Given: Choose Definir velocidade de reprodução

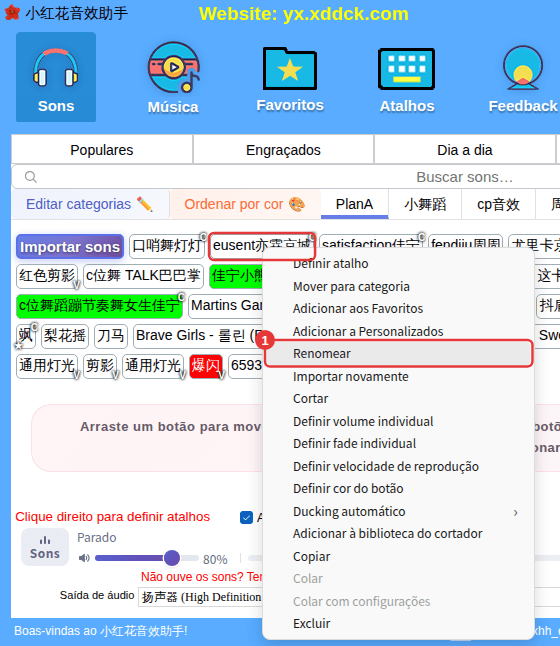Looking at the screenshot, I should [x=398, y=466].
